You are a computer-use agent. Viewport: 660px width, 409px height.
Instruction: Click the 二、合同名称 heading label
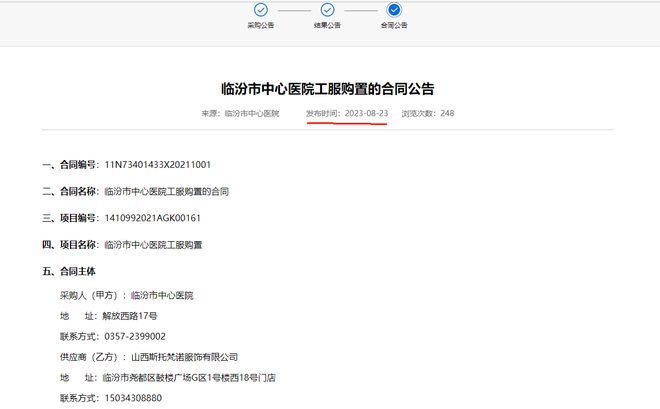[70, 191]
